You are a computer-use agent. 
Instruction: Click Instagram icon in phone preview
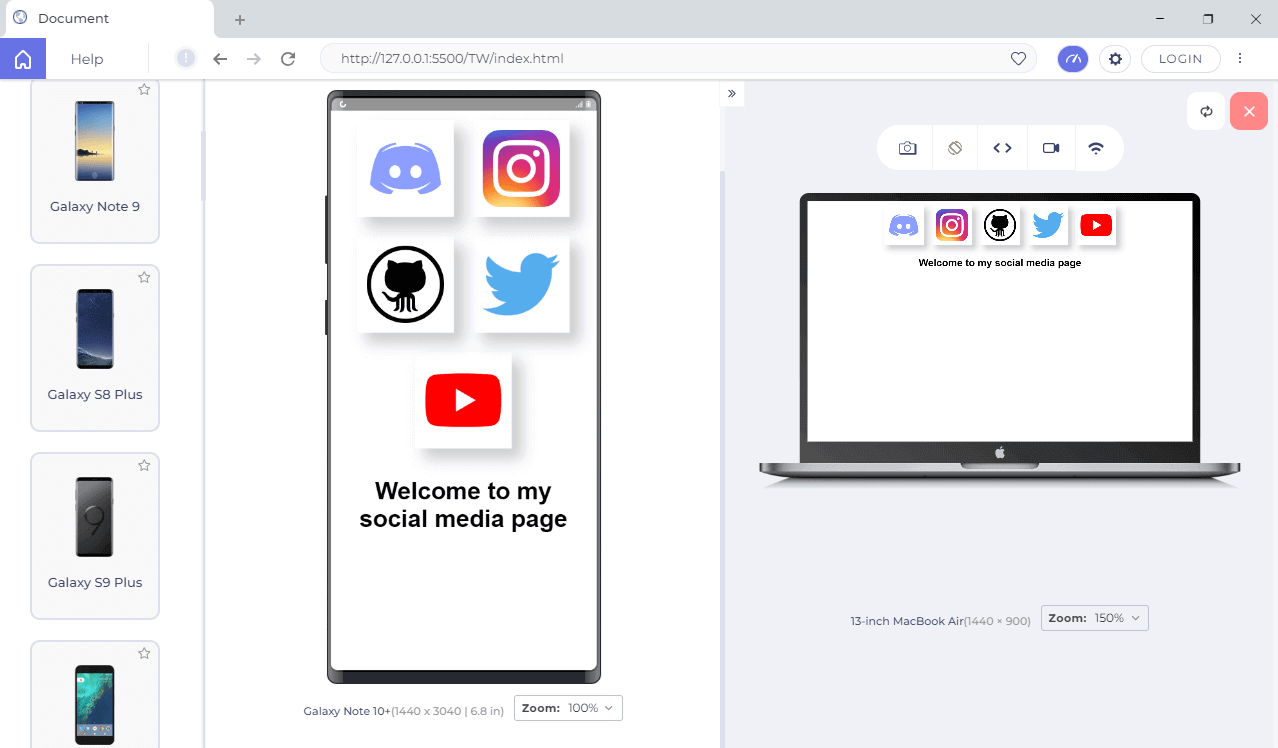tap(521, 168)
